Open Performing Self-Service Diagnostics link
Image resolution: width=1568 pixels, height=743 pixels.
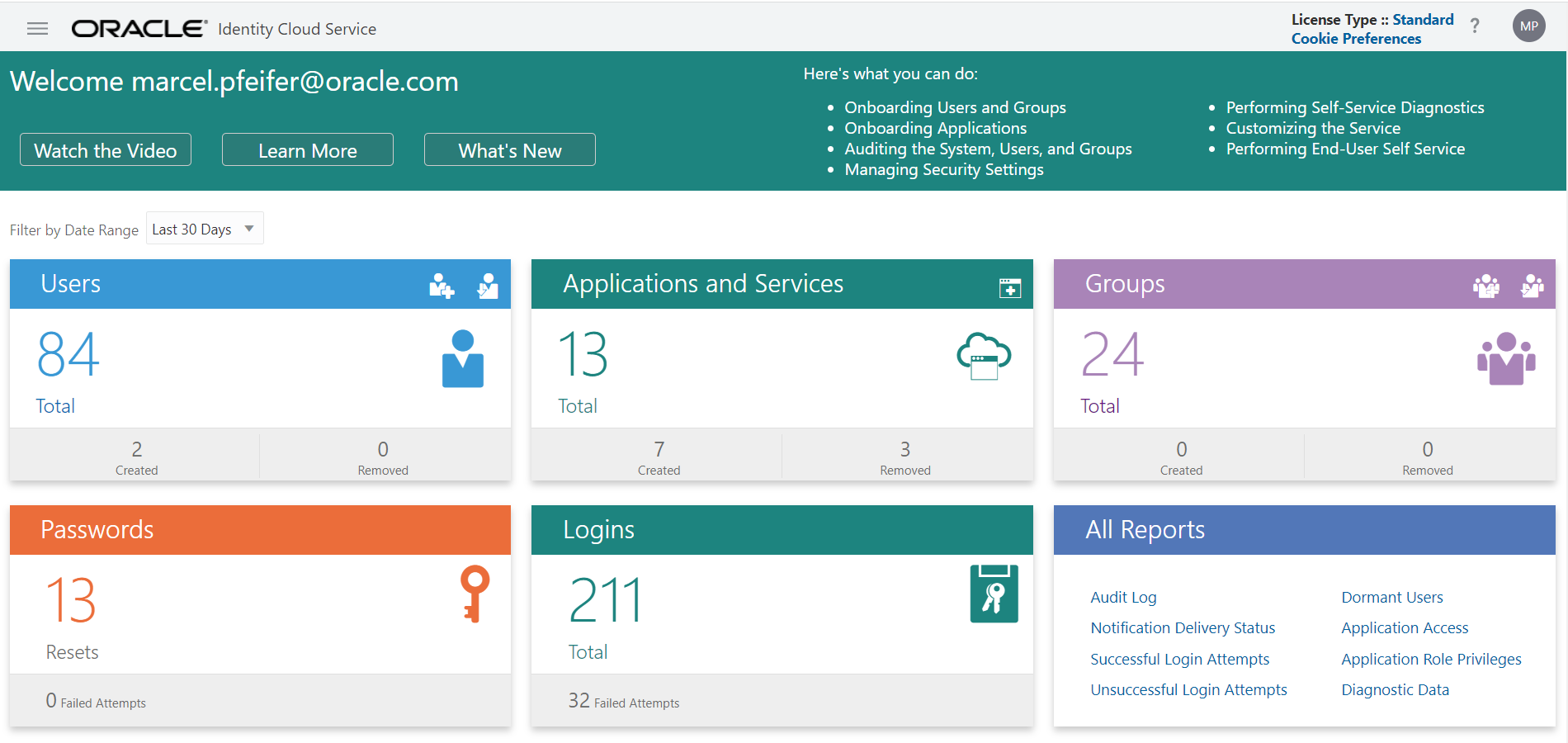[x=1355, y=107]
